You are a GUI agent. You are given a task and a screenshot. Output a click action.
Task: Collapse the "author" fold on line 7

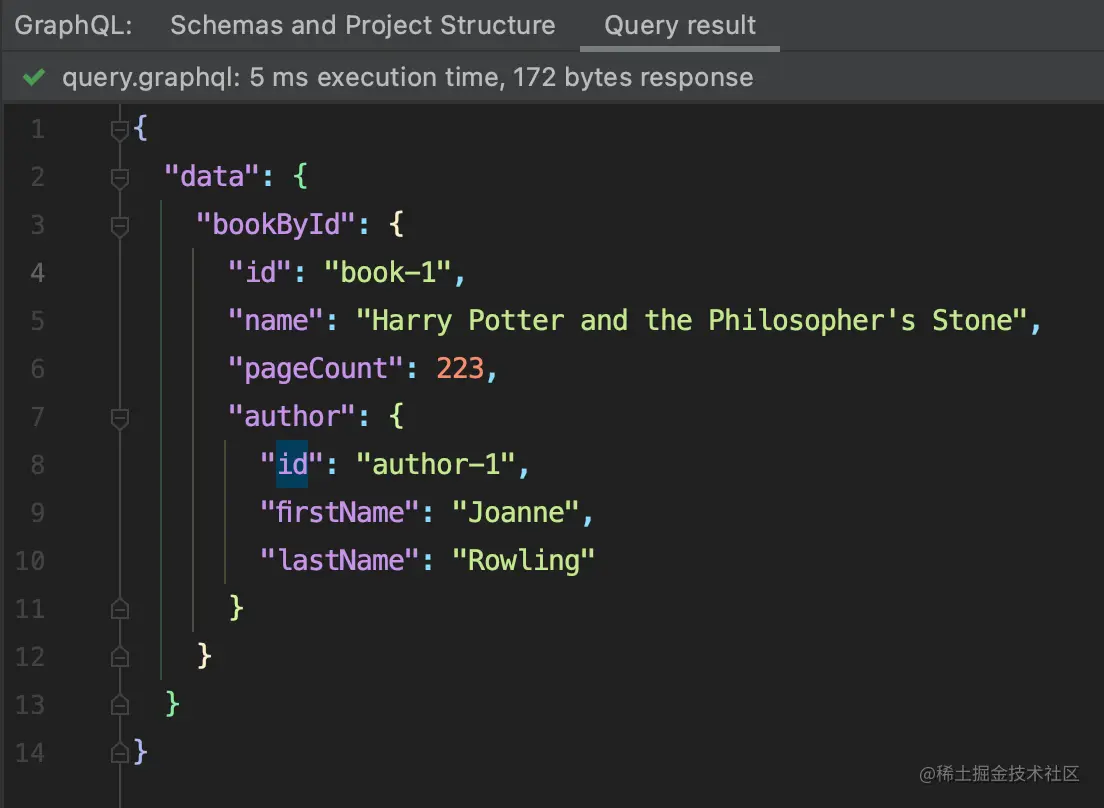(120, 417)
